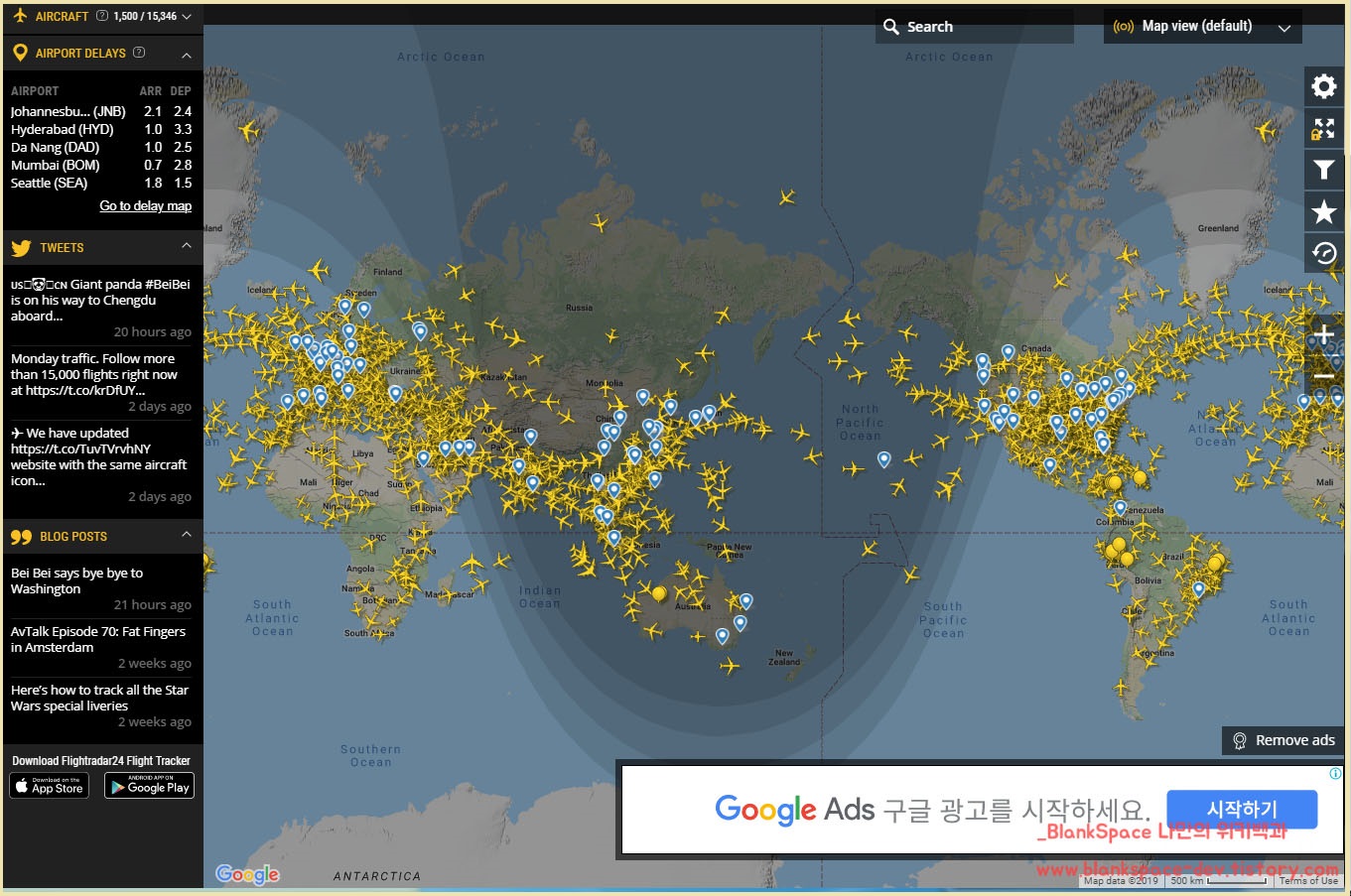
Task: Open bookmarks star icon
Action: [x=1323, y=211]
